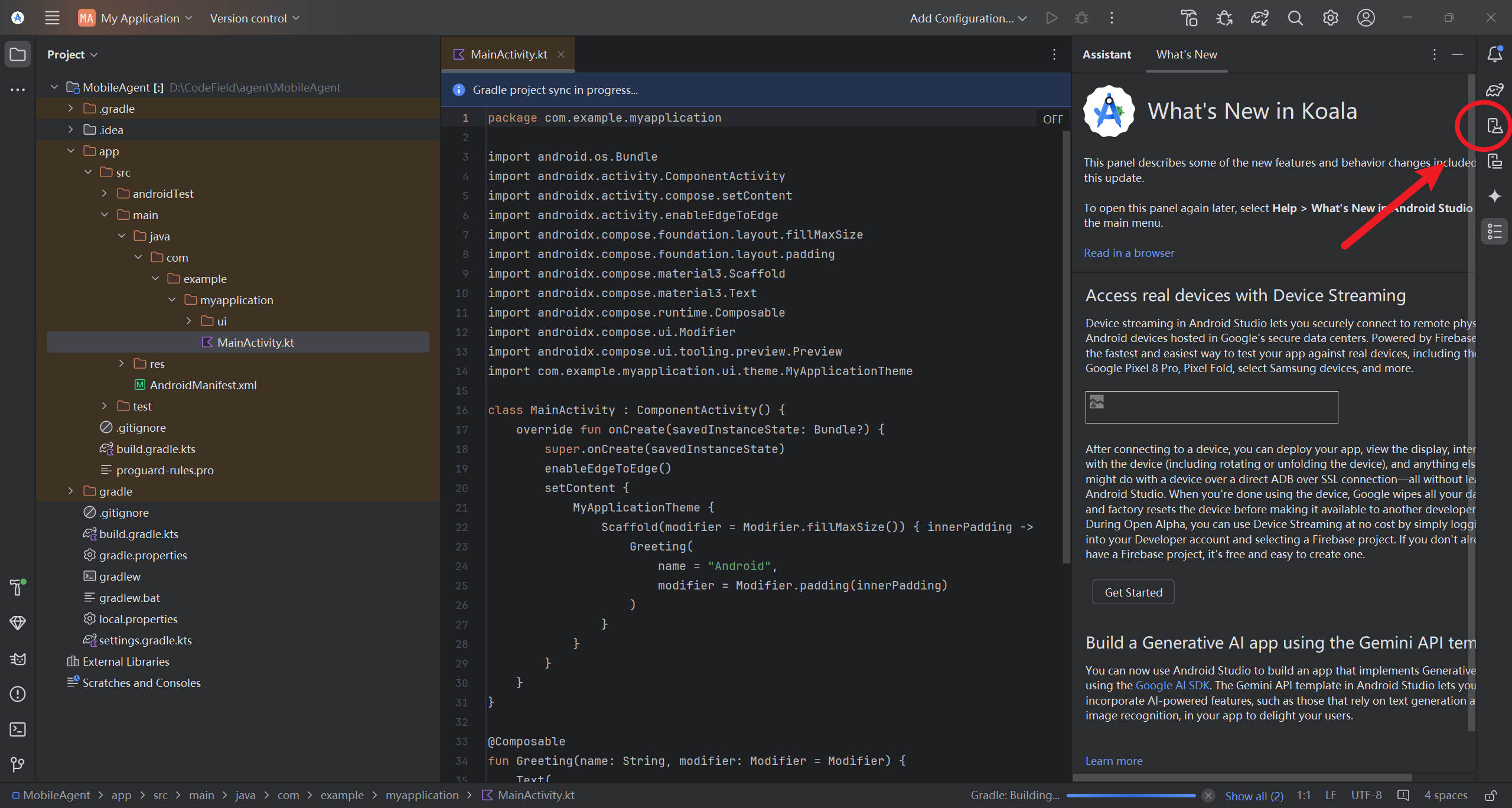This screenshot has height=808, width=1512.
Task: Expand the res folder
Action: pyautogui.click(x=122, y=364)
